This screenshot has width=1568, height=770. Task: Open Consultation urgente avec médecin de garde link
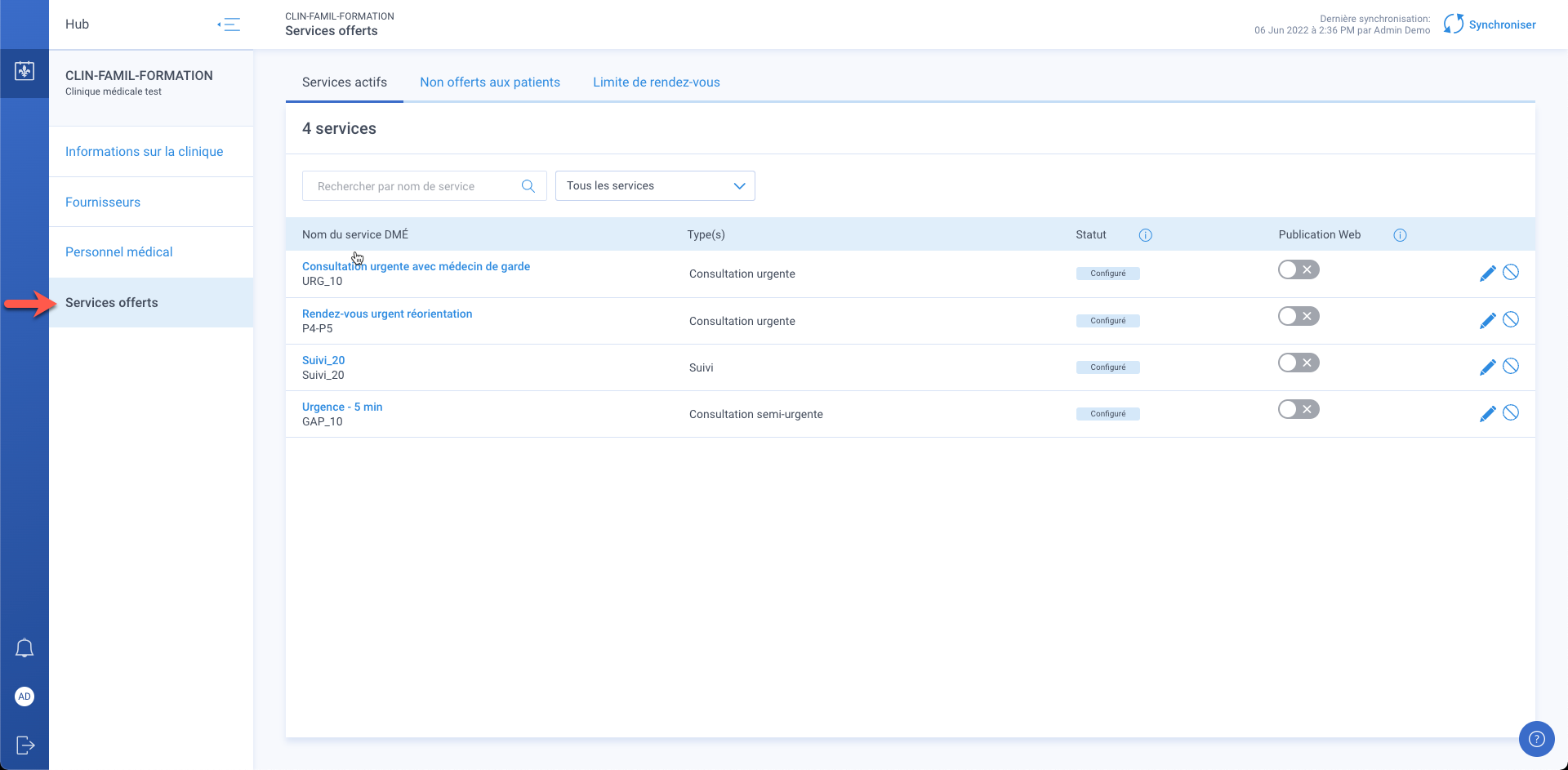point(416,266)
